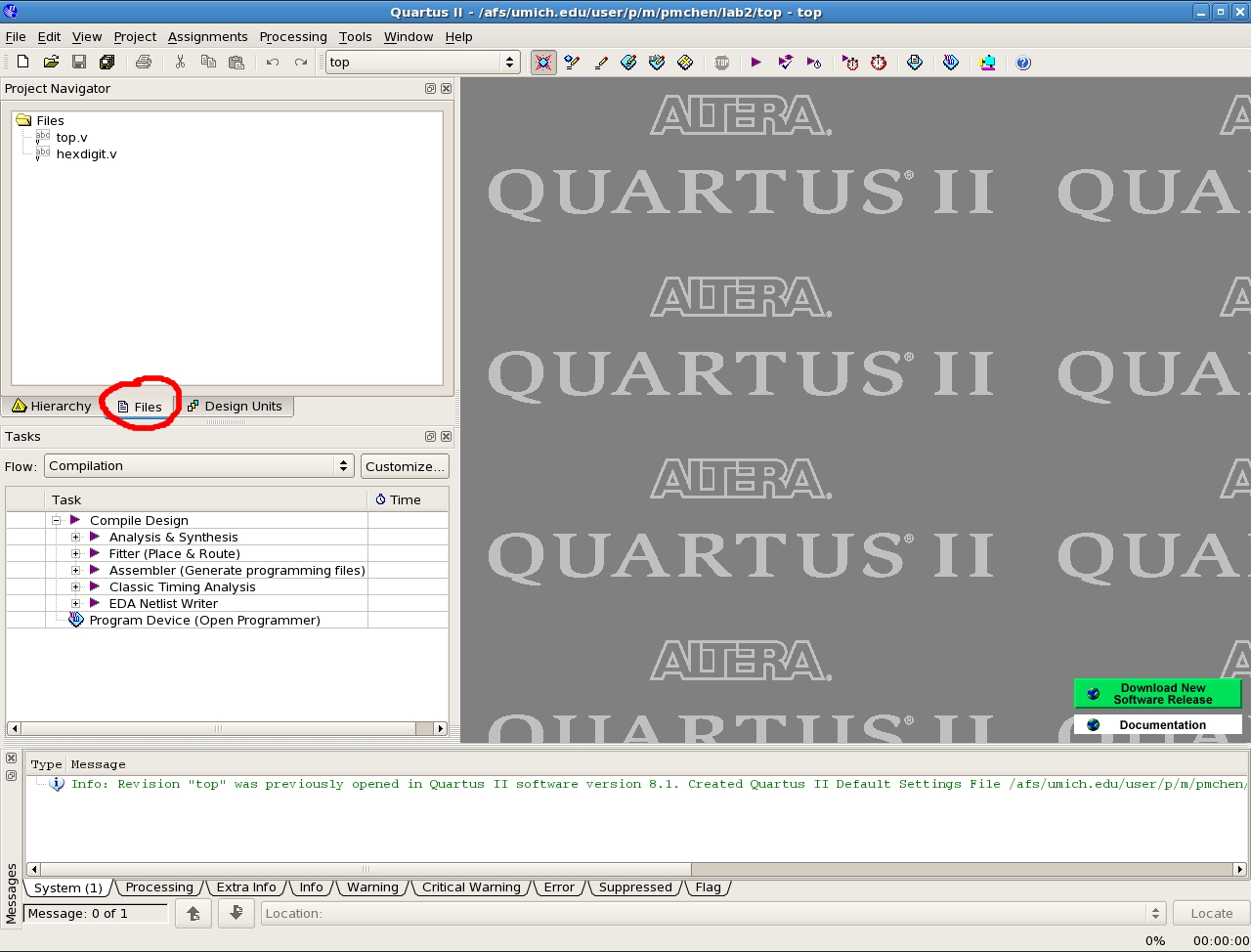Go to next message with down arrow
Image resolution: width=1251 pixels, height=952 pixels.
[236, 913]
